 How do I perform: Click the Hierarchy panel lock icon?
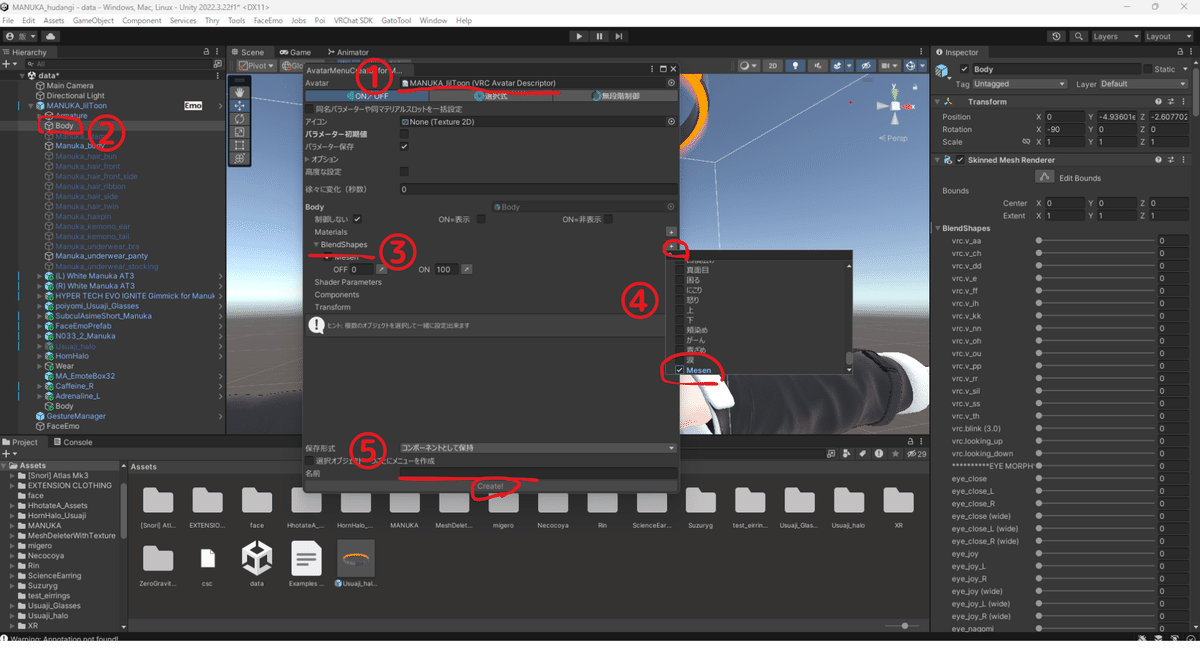(x=207, y=52)
